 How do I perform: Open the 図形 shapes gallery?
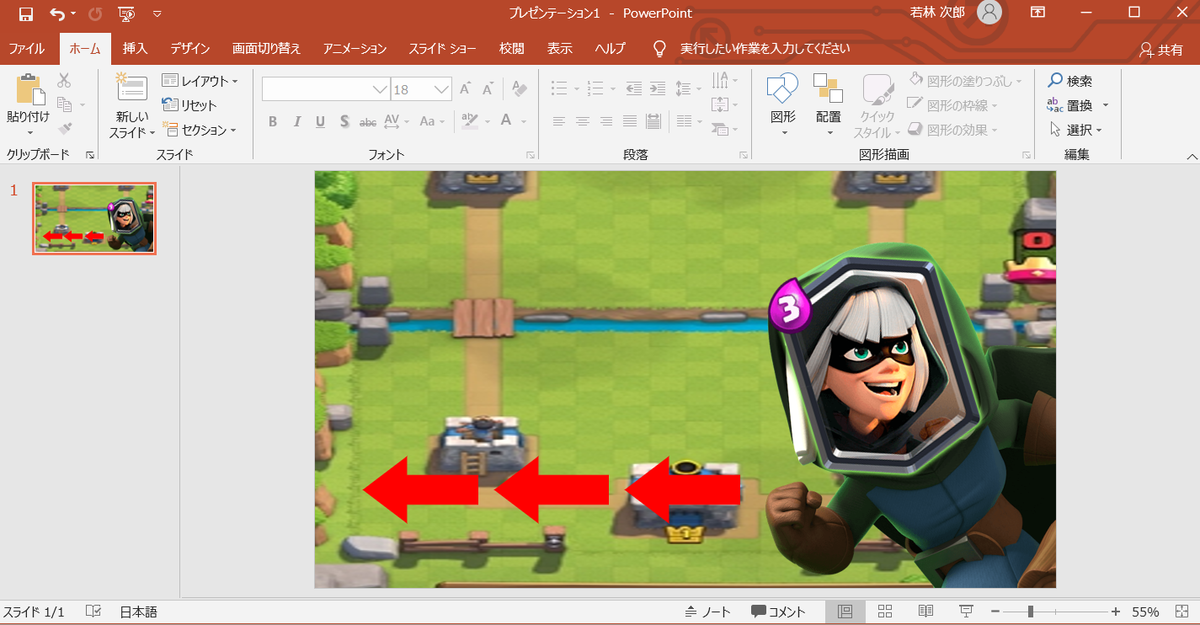(783, 104)
